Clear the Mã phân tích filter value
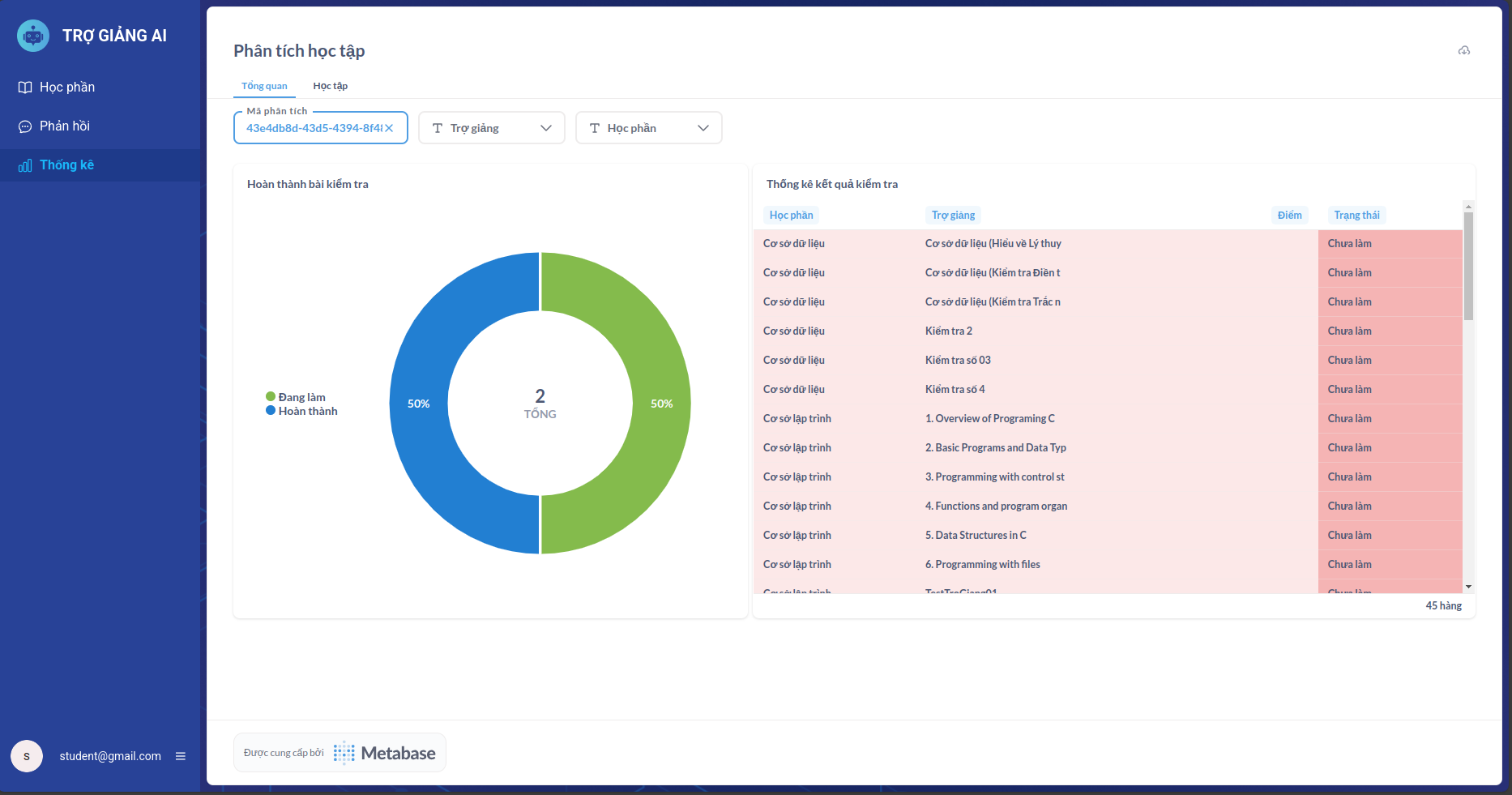 (x=389, y=128)
